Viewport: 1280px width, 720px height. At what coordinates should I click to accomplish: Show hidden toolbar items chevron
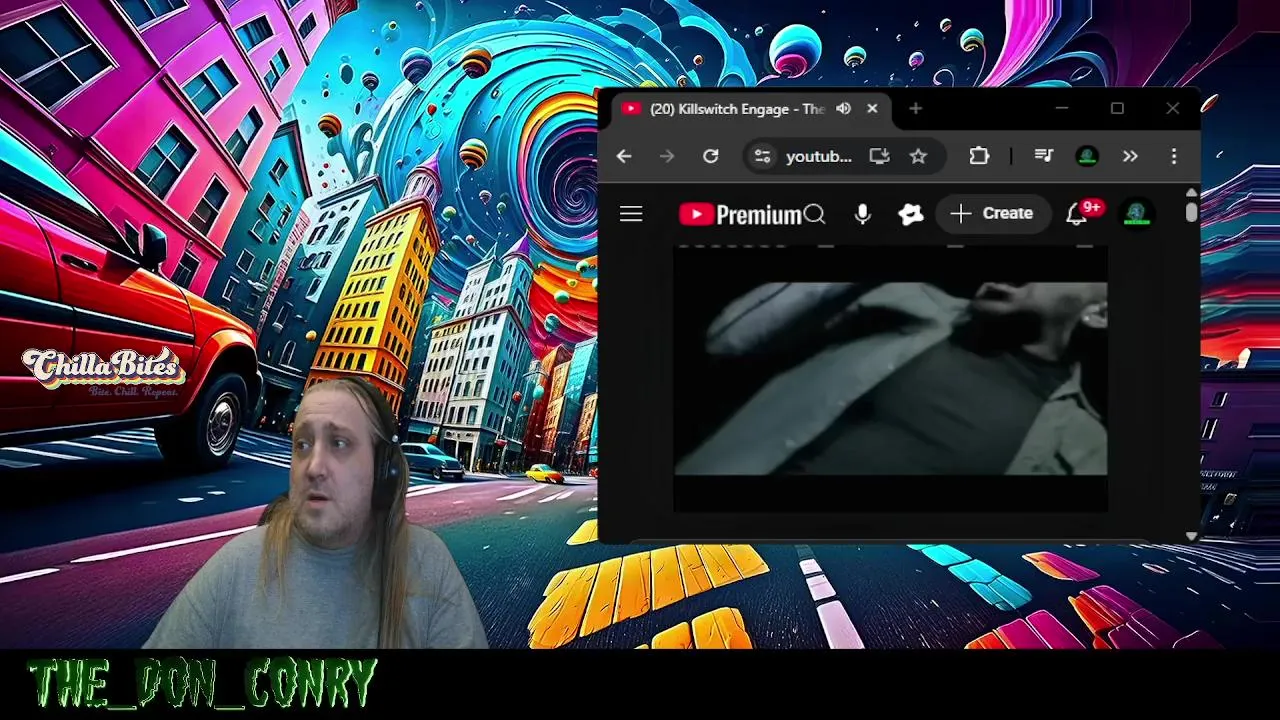click(x=1130, y=156)
